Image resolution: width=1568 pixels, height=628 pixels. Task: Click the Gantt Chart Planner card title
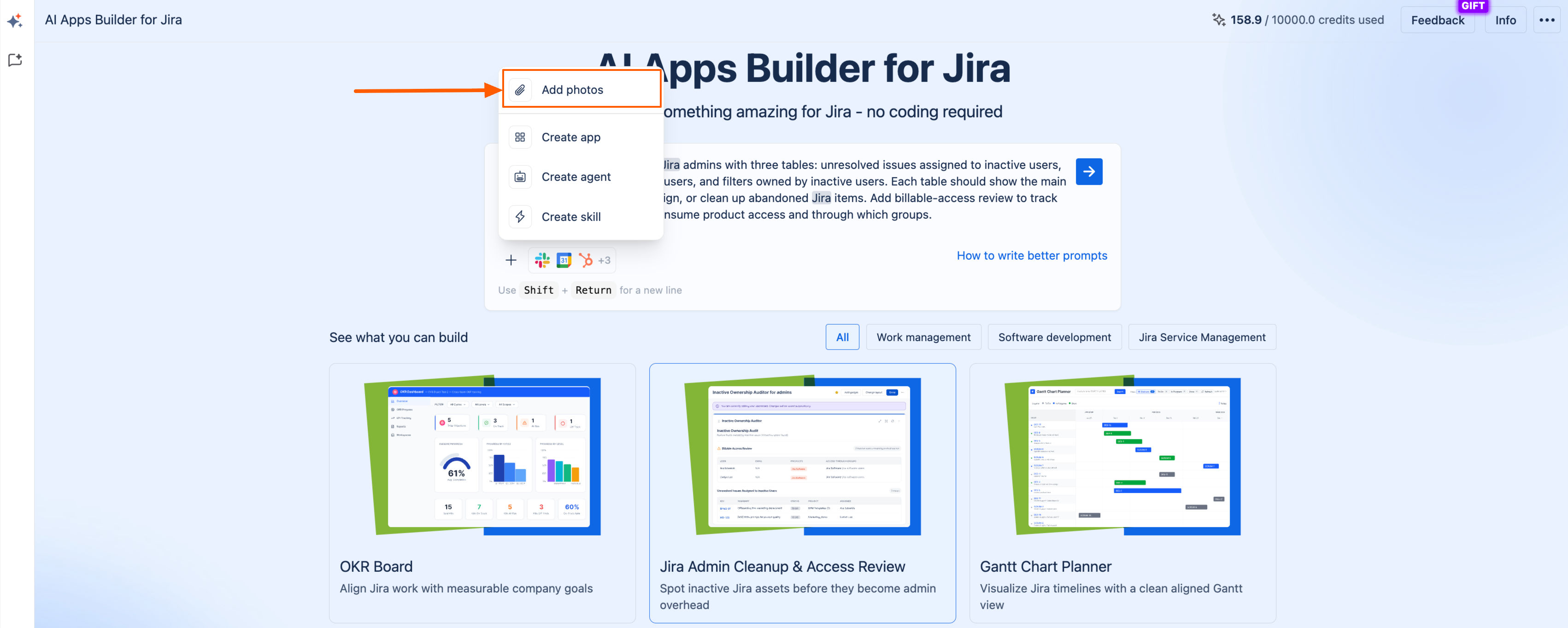coord(1045,566)
